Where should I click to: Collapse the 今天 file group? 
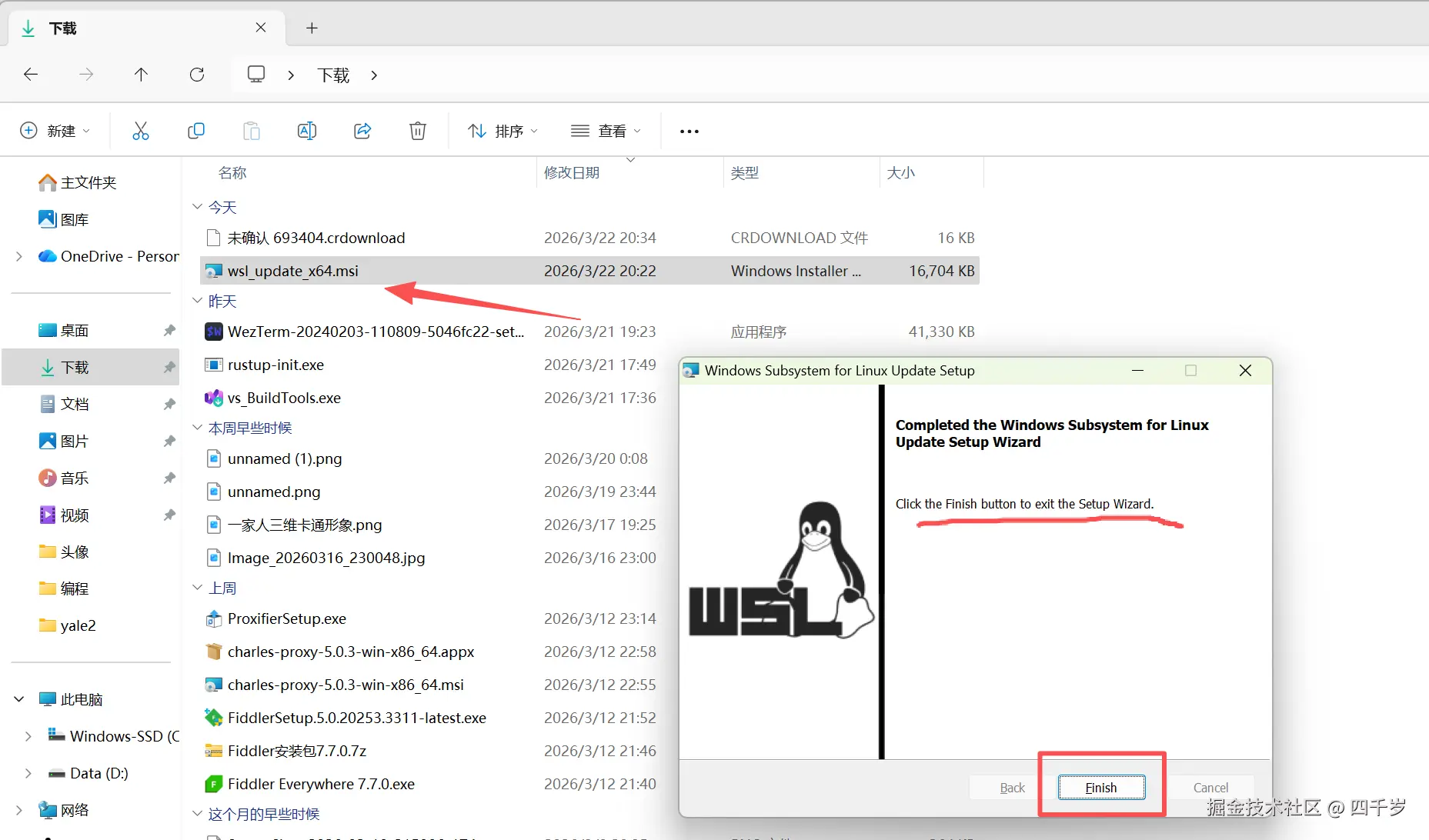(x=198, y=207)
